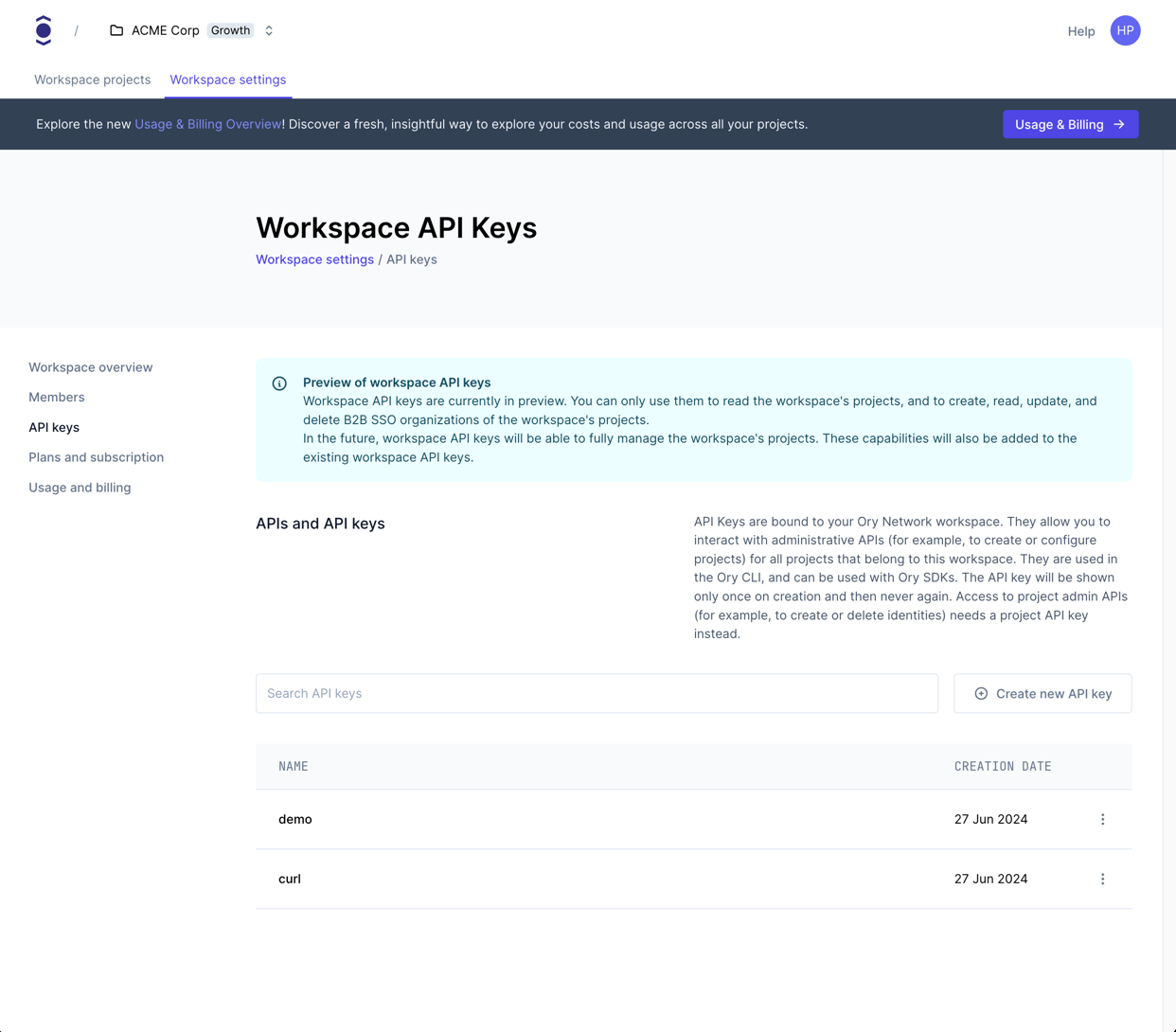Click the info icon in preview notice

click(x=279, y=383)
